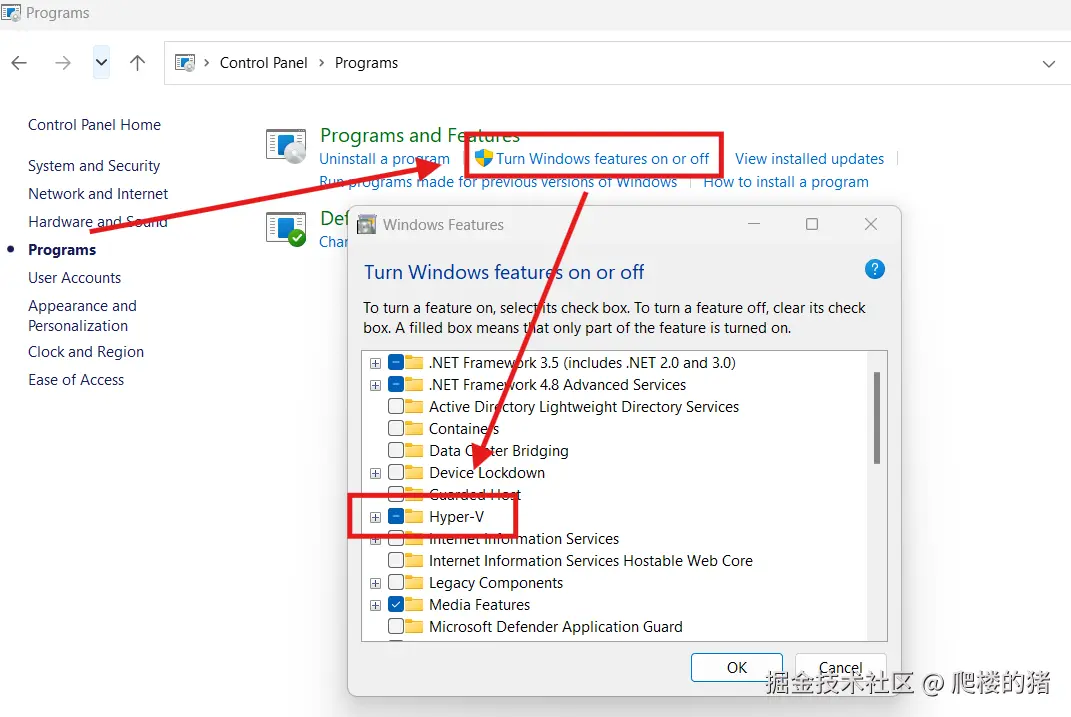Screen dimensions: 1071x717
Task: Click the Default Programs icon
Action: [286, 229]
